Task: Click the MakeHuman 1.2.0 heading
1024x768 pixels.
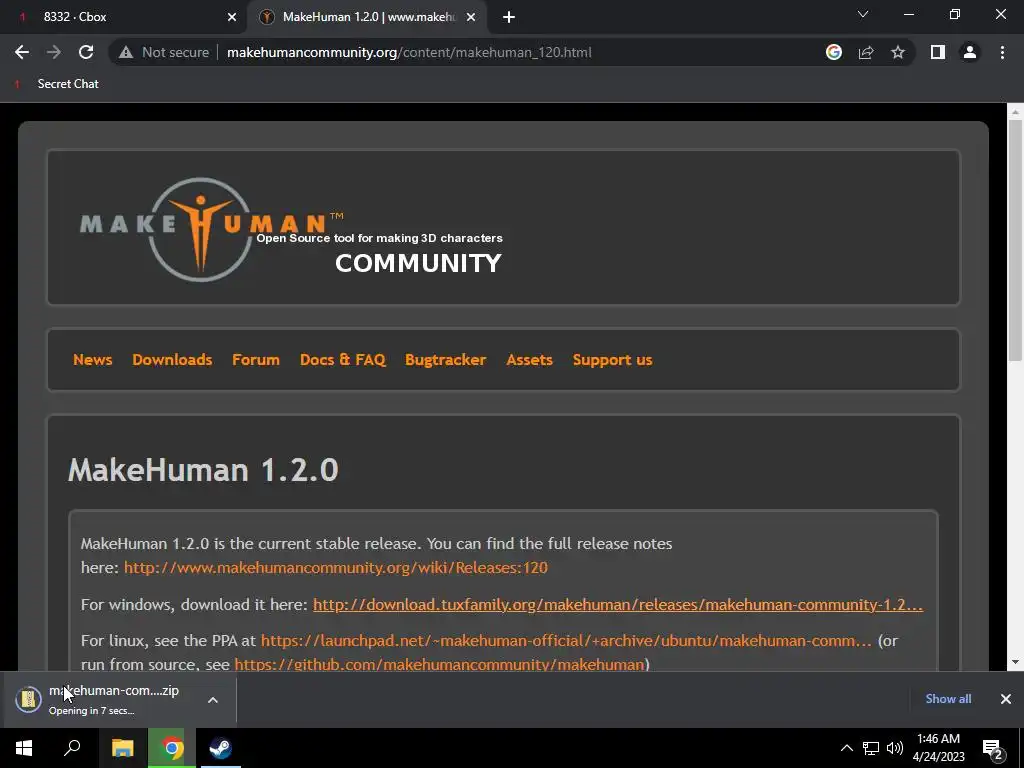Action: 203,470
